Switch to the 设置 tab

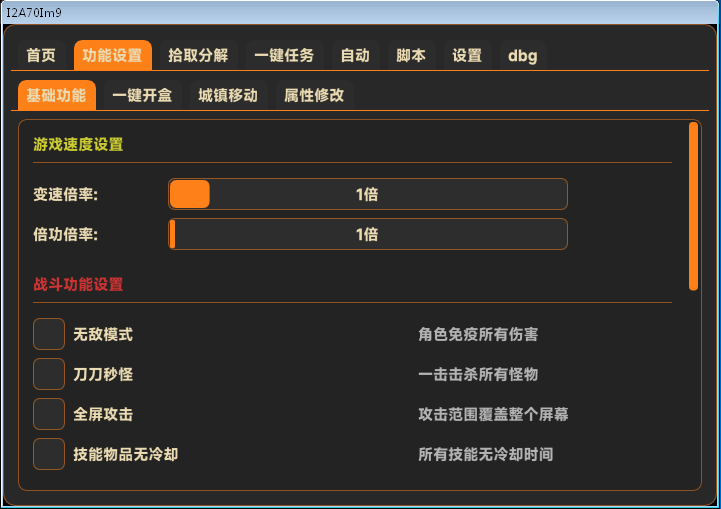[467, 55]
